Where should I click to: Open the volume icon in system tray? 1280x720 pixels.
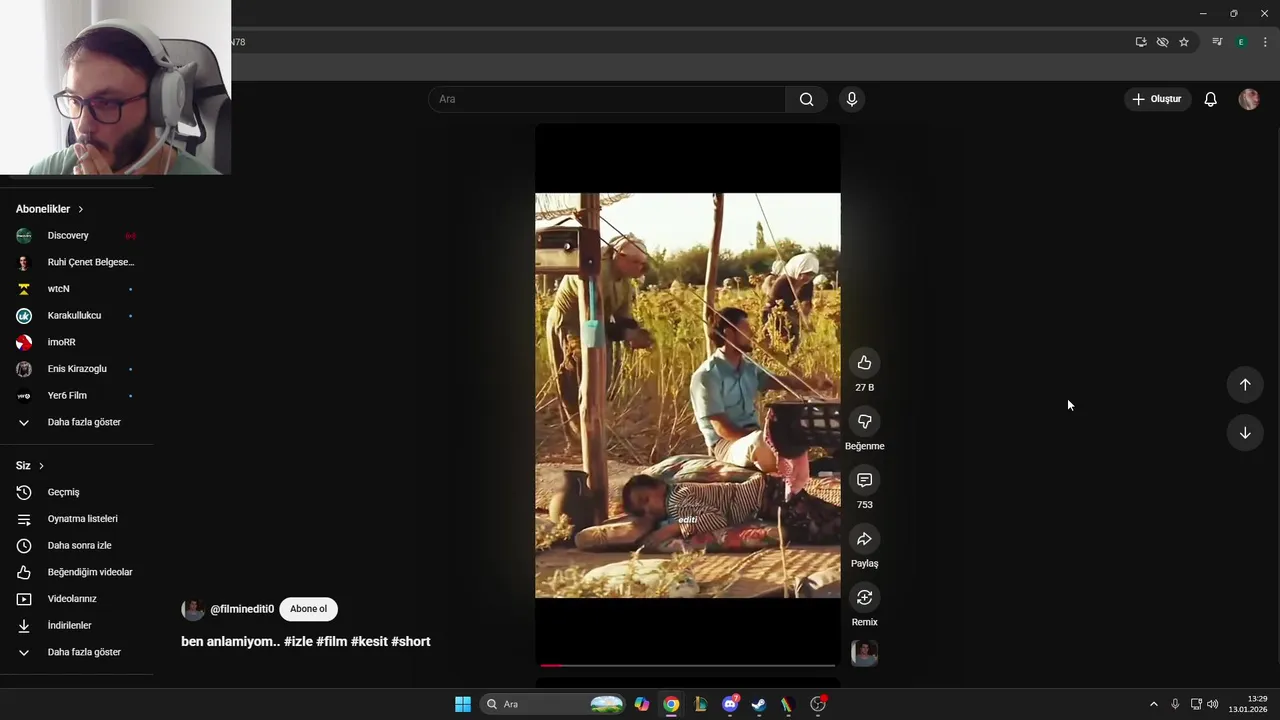pos(1213,704)
